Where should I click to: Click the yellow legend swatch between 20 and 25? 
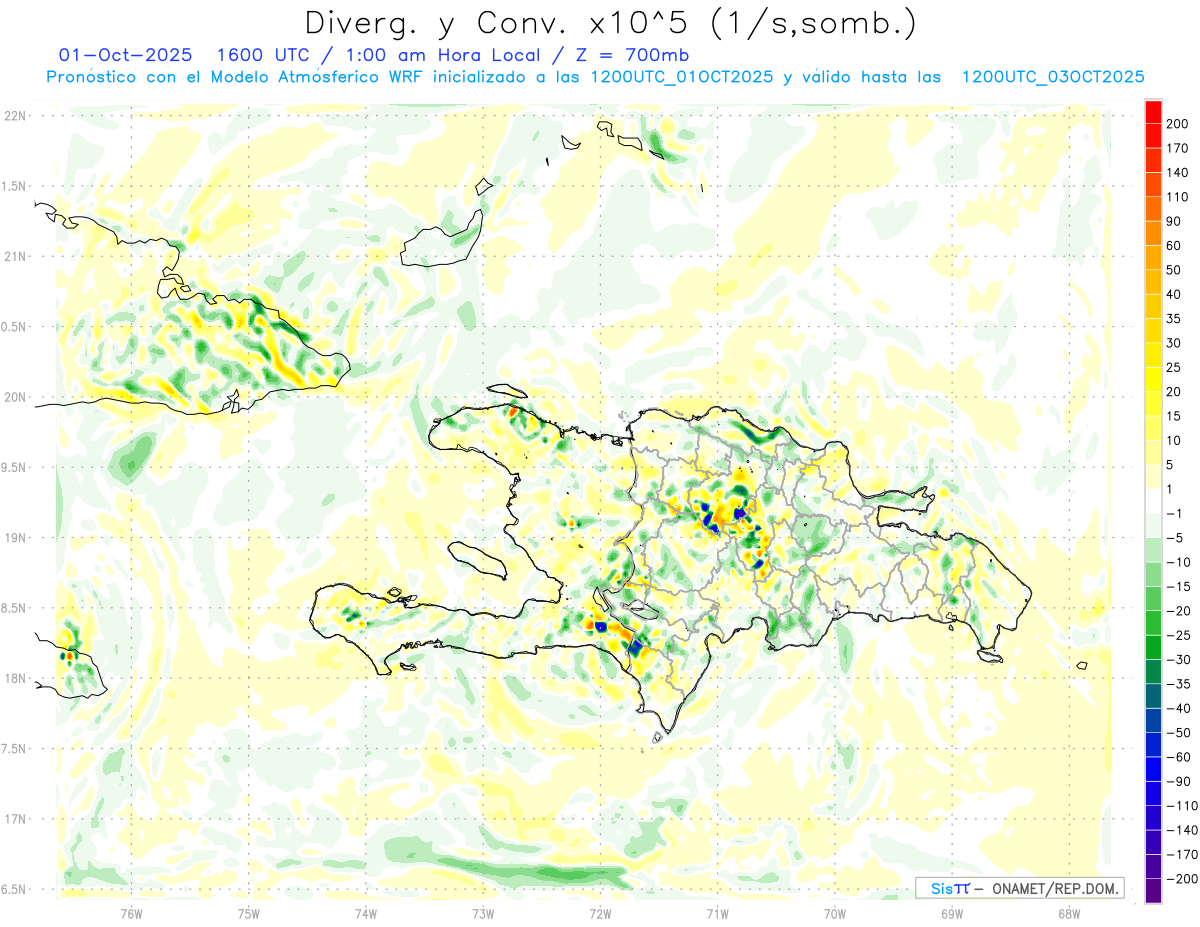click(1153, 379)
